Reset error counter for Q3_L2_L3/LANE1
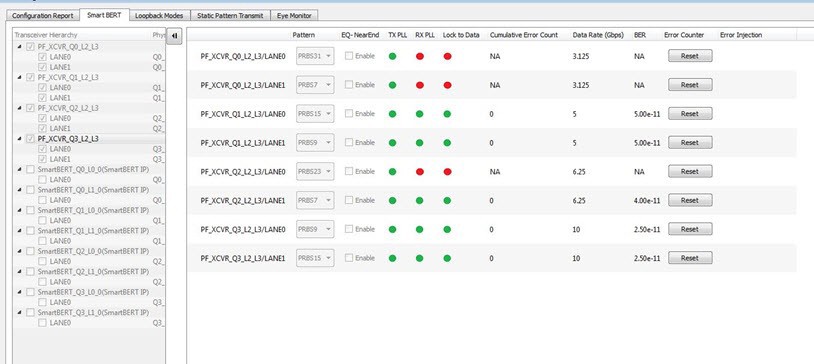The height and width of the screenshot is (364, 814). tap(690, 258)
